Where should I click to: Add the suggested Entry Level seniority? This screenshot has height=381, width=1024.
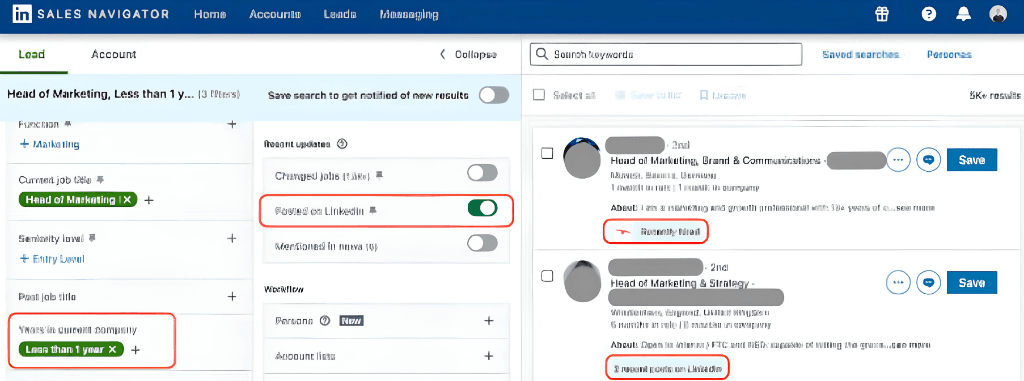[x=52, y=259]
